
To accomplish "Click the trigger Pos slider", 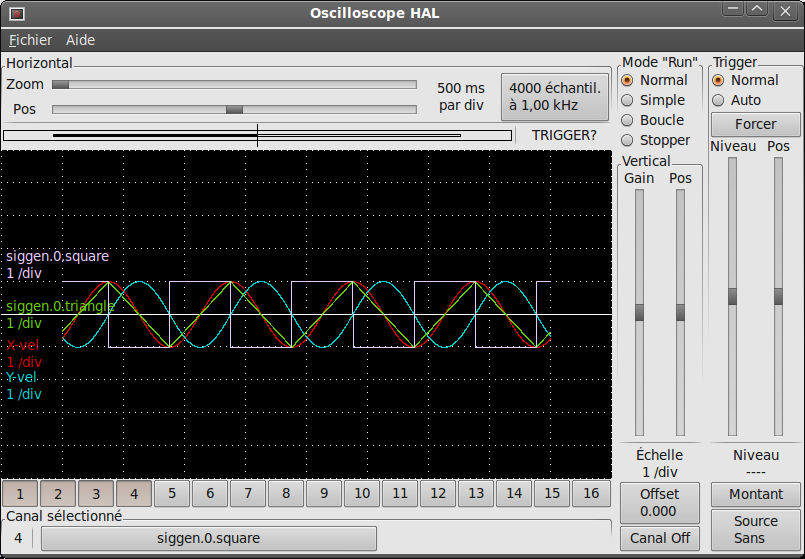I will coord(778,297).
